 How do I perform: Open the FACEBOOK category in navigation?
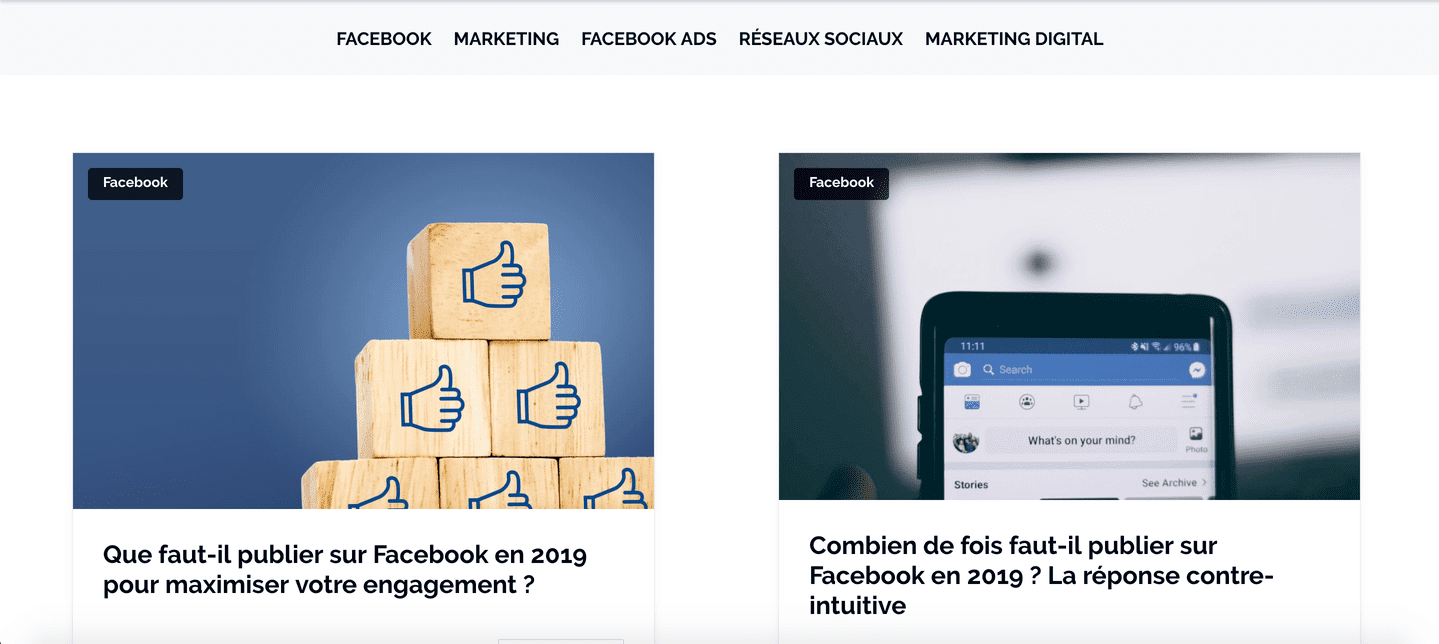click(384, 39)
